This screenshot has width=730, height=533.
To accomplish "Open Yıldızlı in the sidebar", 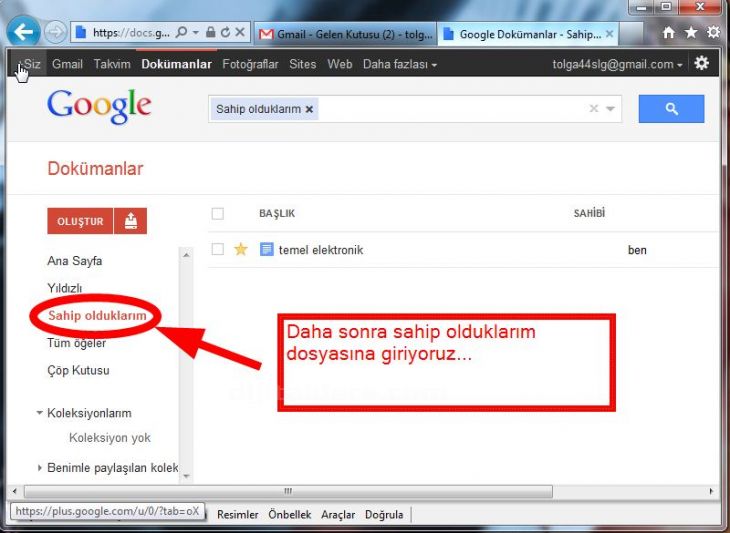I will coord(64,288).
